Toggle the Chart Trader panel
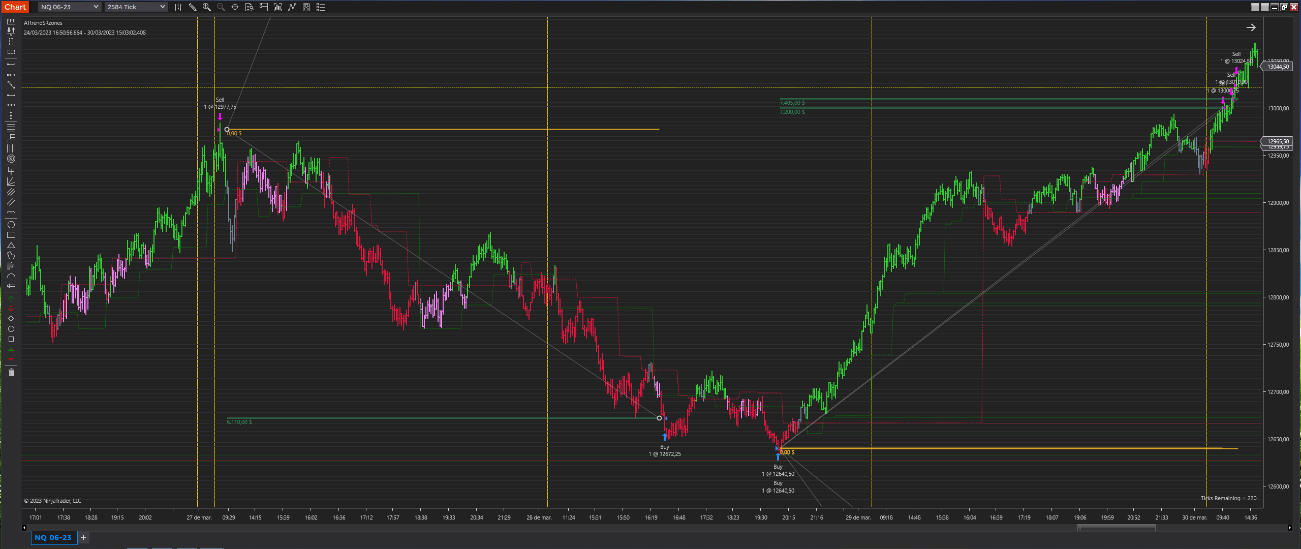This screenshot has height=549, width=1301. 264,7
